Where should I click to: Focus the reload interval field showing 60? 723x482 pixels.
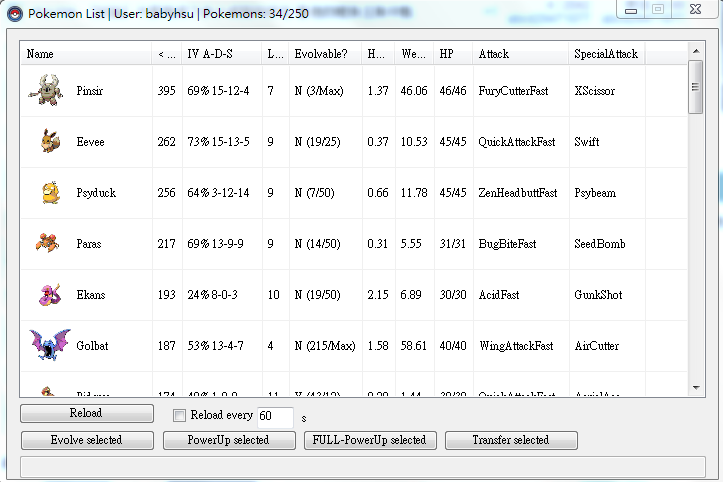click(x=275, y=416)
